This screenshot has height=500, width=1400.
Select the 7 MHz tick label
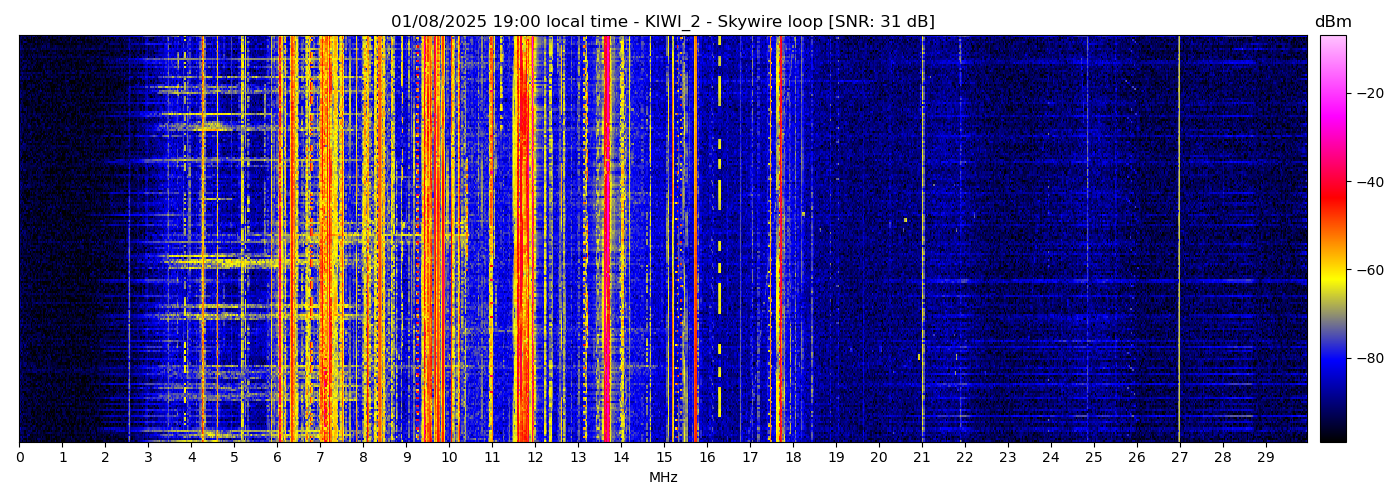pos(320,458)
